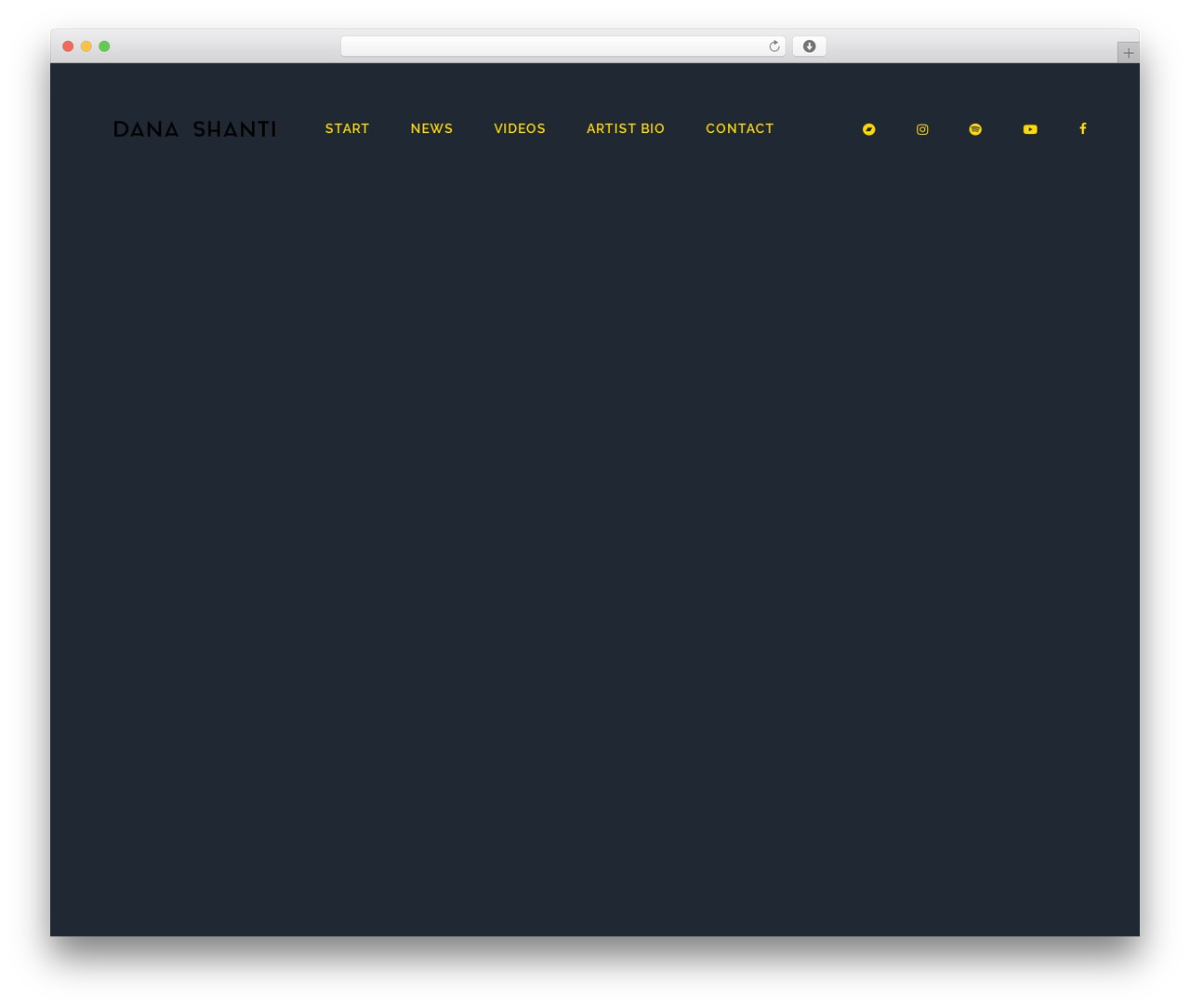Viewport: 1190px width, 1008px height.
Task: Focus the browser address bar
Action: point(562,46)
